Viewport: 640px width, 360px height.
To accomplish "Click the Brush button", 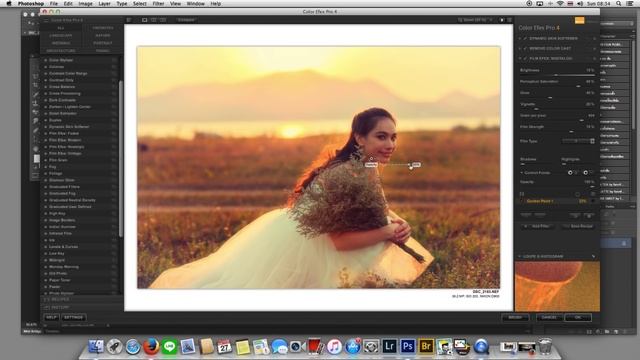I will (515, 317).
